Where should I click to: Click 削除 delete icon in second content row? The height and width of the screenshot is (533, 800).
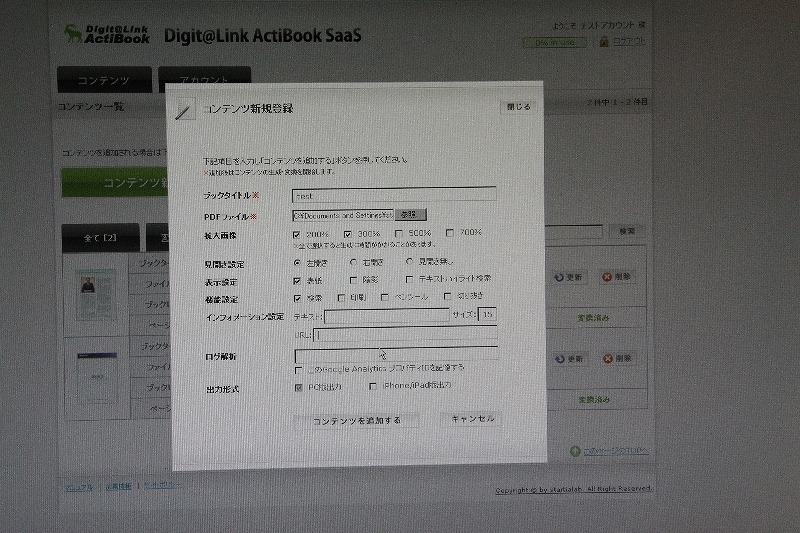coord(608,359)
